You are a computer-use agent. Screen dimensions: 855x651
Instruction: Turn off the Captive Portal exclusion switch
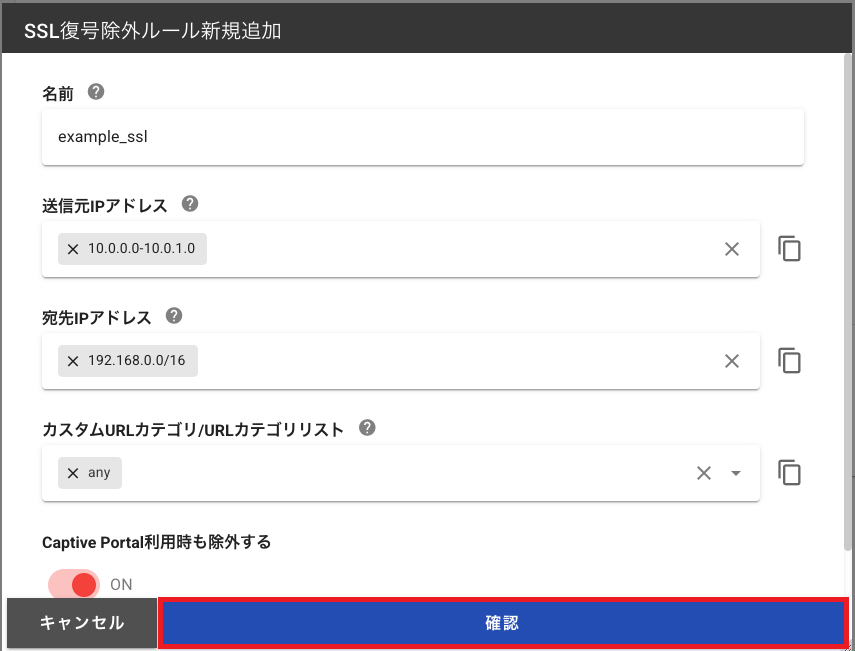[x=74, y=584]
